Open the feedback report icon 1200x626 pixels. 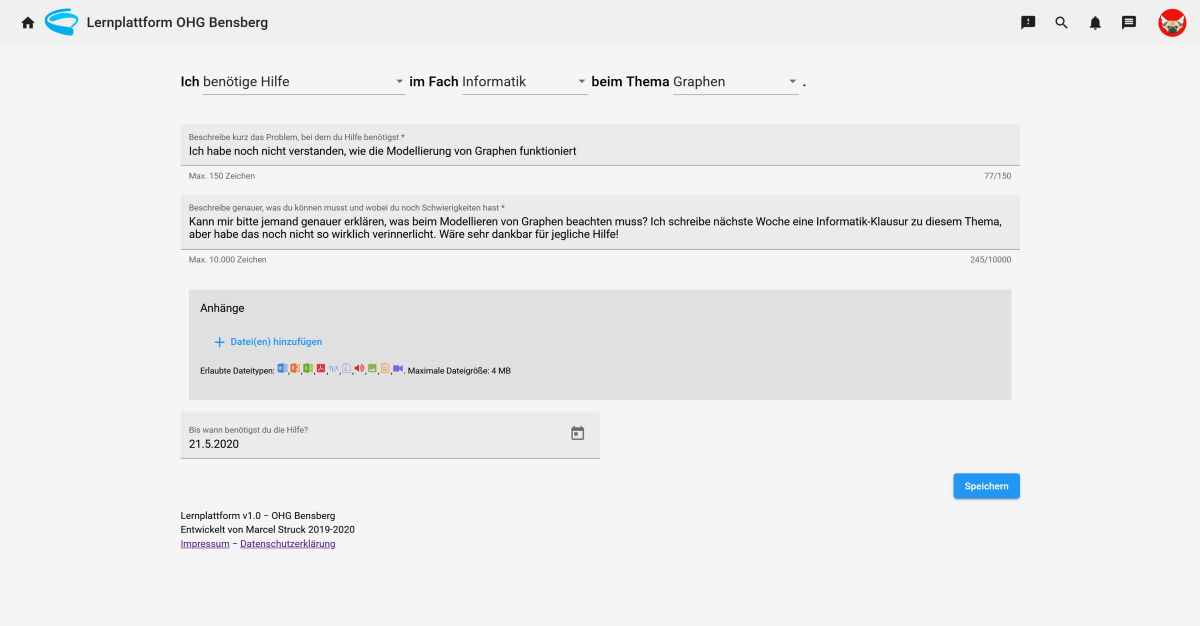coord(1028,22)
